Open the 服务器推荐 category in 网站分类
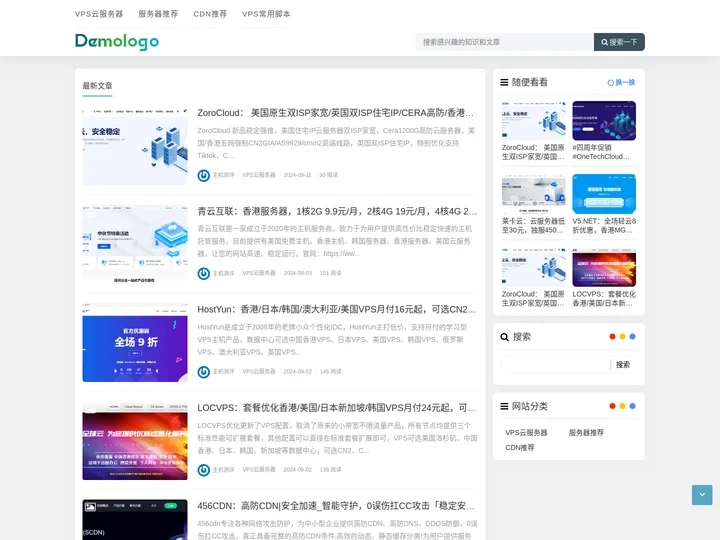 [586, 433]
